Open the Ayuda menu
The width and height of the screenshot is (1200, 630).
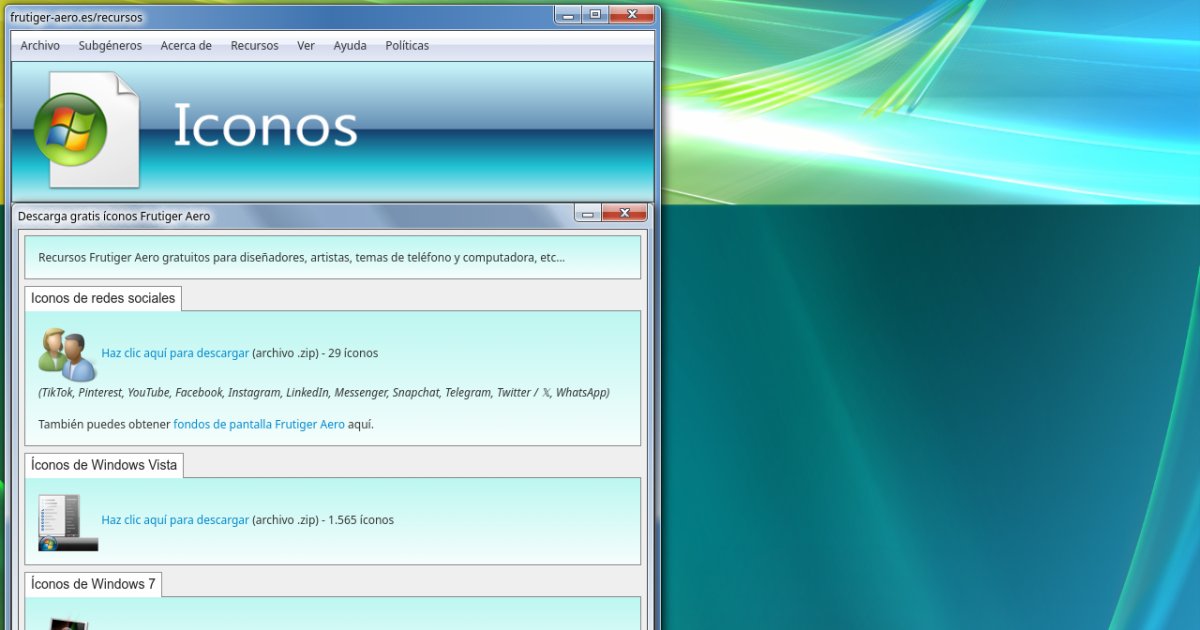[350, 46]
